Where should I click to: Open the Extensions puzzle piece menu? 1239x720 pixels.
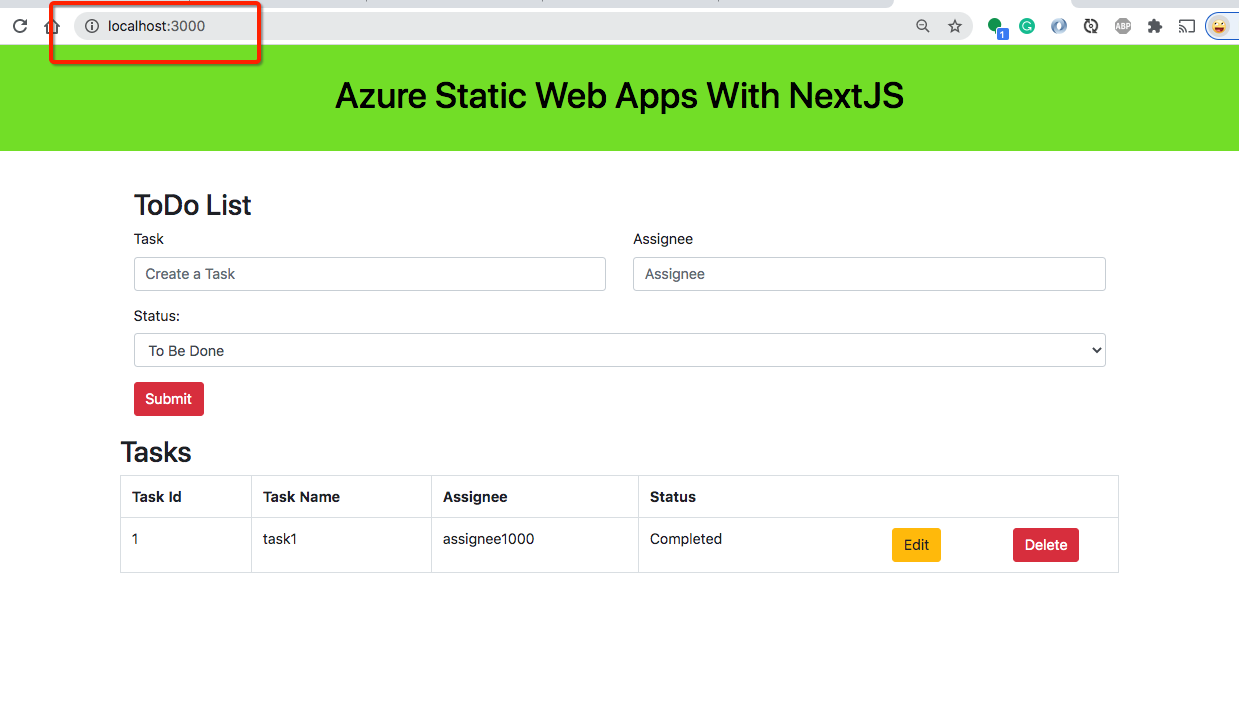pyautogui.click(x=1155, y=26)
